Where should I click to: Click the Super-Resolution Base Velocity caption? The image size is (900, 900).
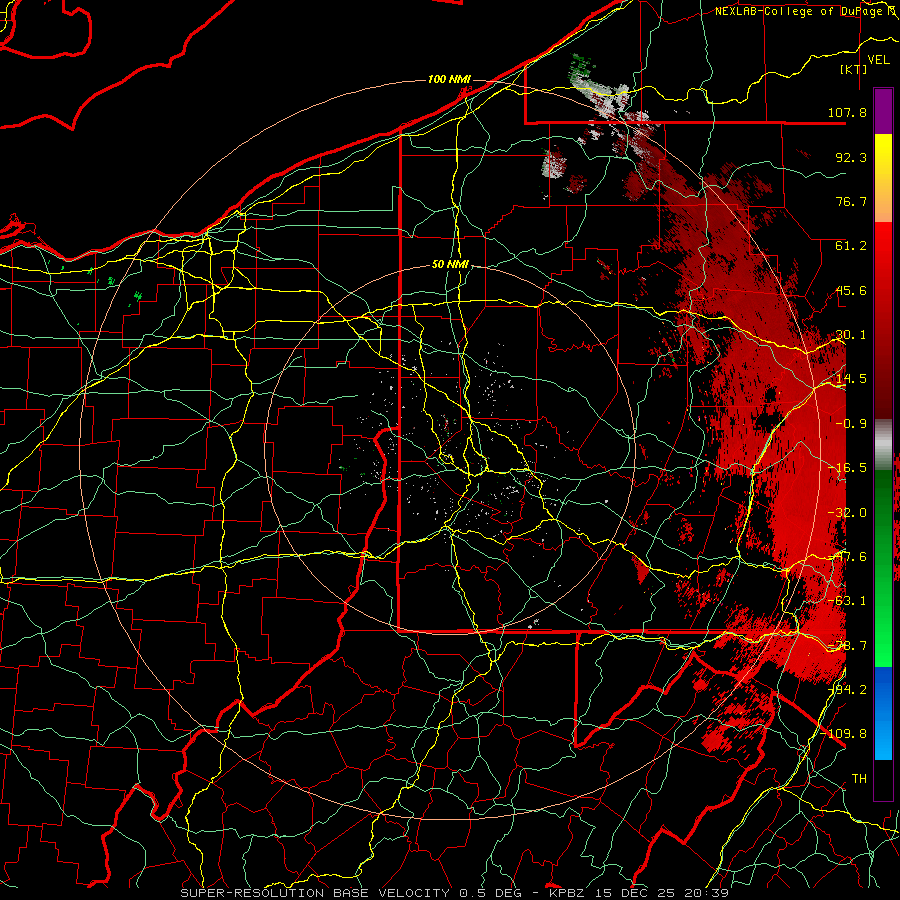tap(455, 893)
